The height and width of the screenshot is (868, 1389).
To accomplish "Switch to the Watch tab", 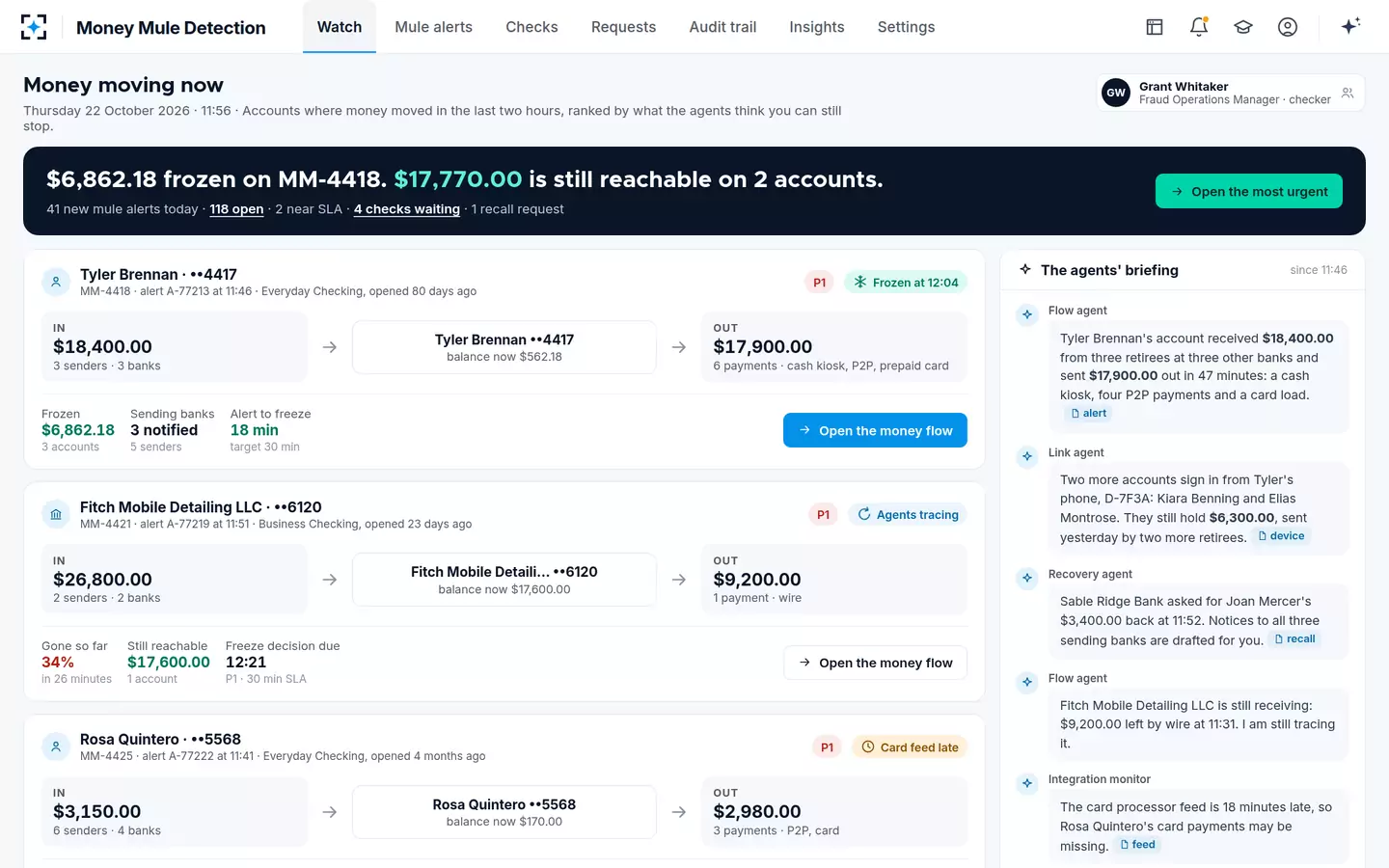I will point(340,27).
